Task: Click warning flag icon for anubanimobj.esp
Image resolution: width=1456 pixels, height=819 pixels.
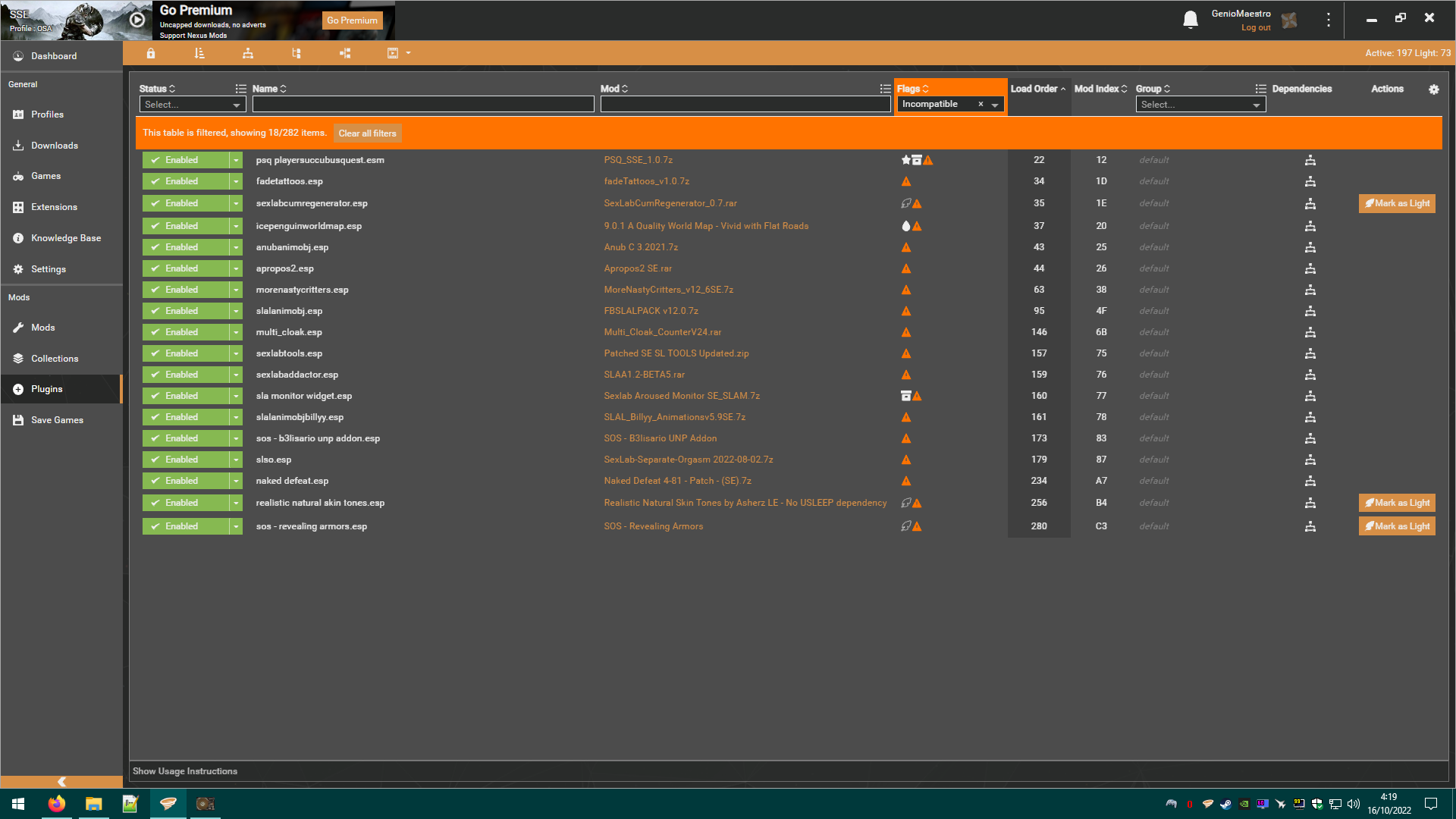Action: click(x=906, y=247)
